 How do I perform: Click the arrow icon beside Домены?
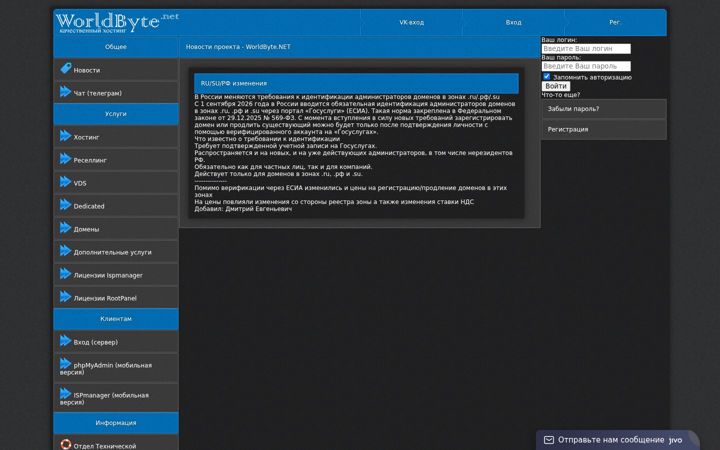point(66,227)
